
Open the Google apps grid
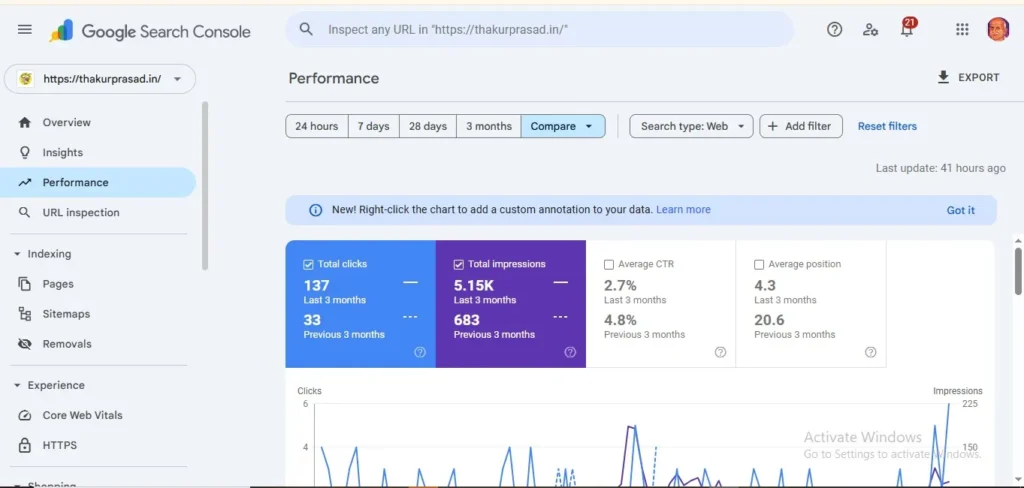click(962, 29)
